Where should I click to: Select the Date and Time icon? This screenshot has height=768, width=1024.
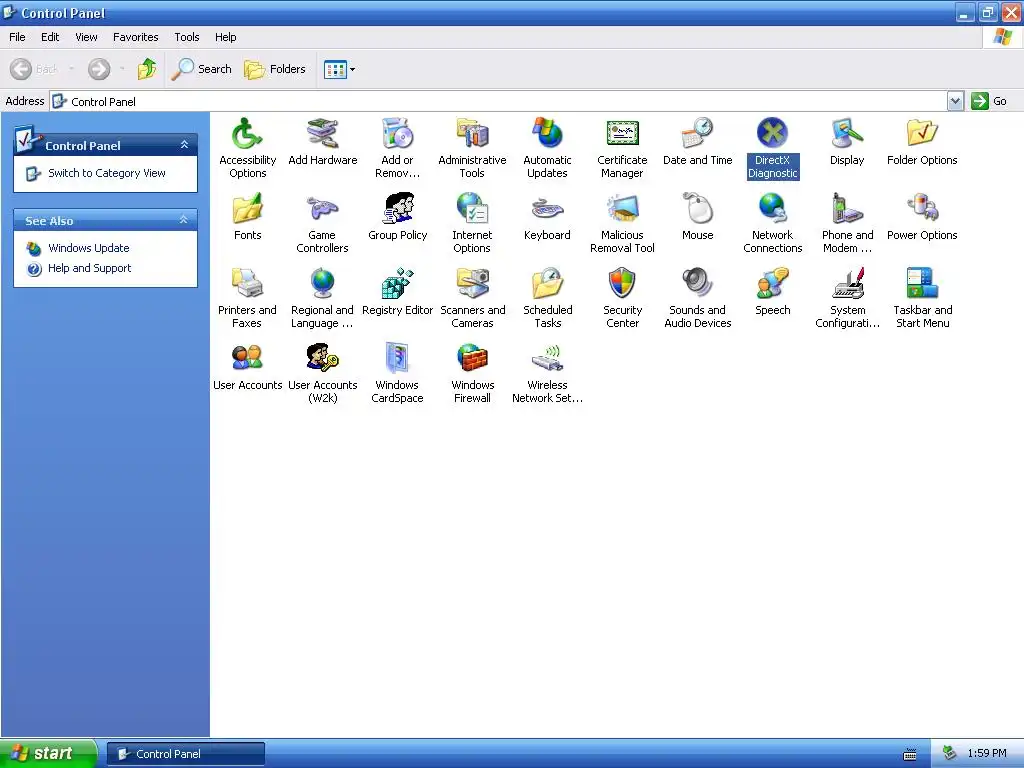(697, 134)
